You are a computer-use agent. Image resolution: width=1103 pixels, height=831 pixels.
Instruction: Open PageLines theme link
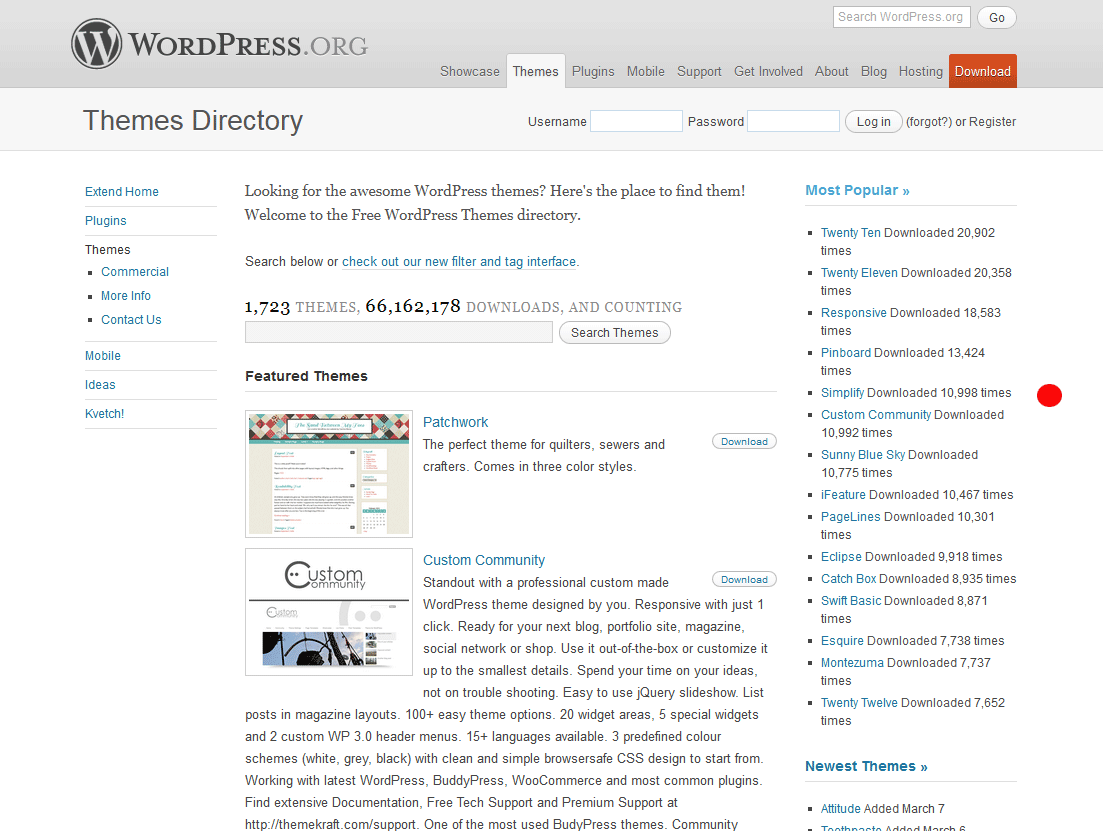click(x=850, y=516)
